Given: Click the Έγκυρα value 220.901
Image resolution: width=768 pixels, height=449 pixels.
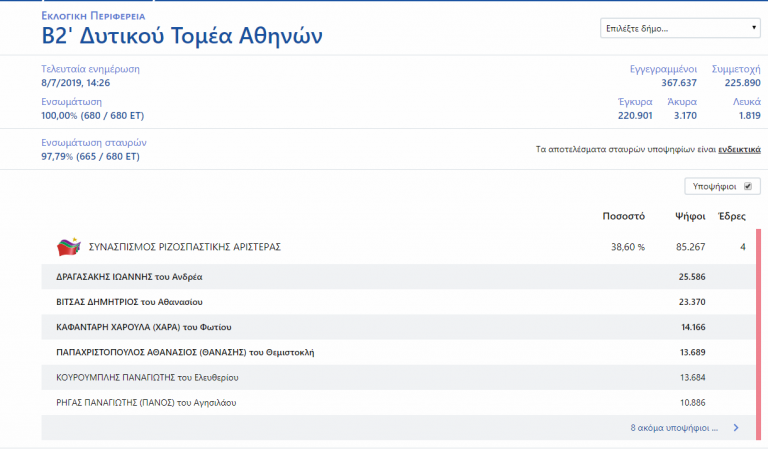Looking at the screenshot, I should pos(635,116).
